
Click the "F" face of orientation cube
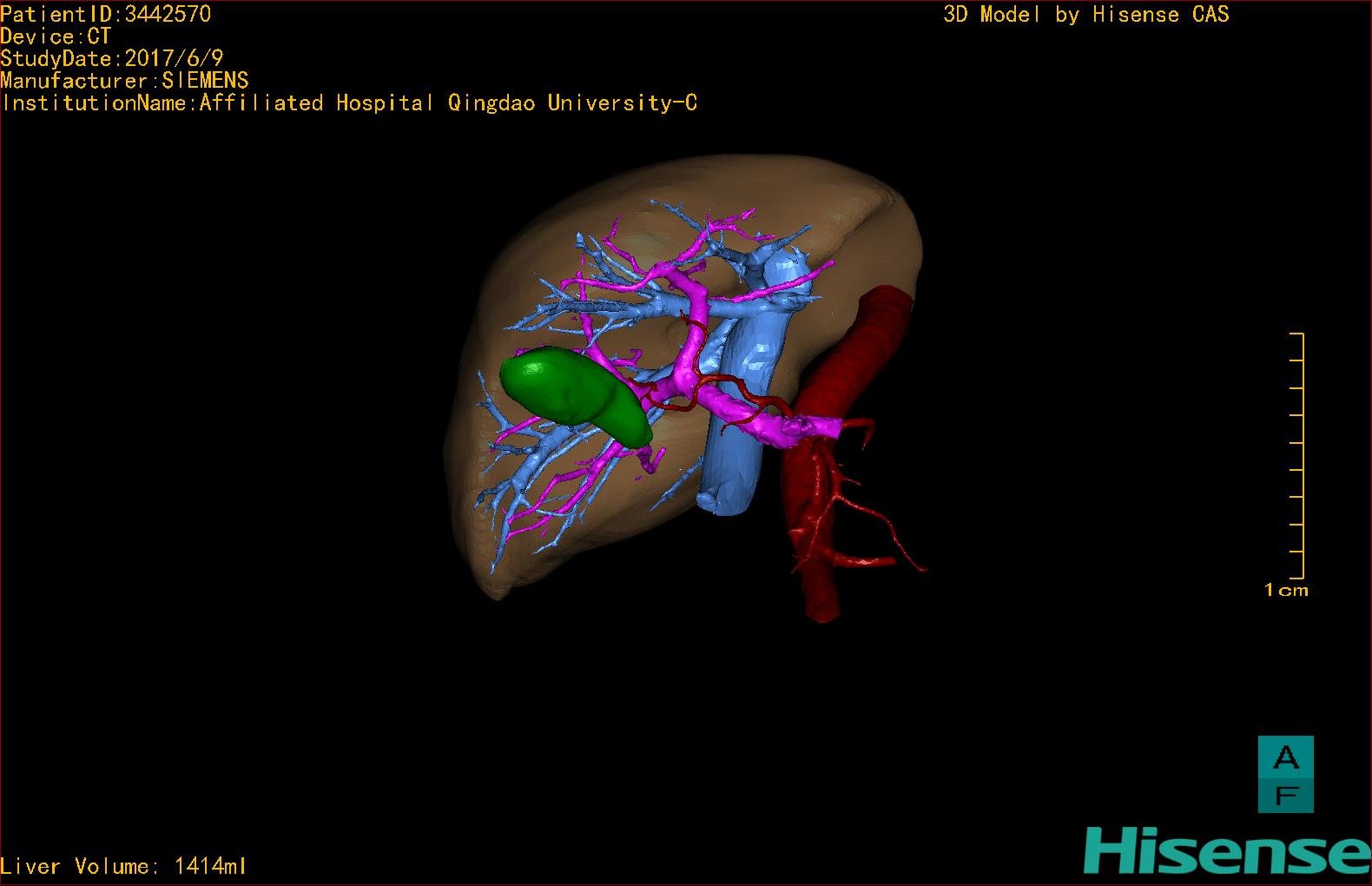(1286, 796)
